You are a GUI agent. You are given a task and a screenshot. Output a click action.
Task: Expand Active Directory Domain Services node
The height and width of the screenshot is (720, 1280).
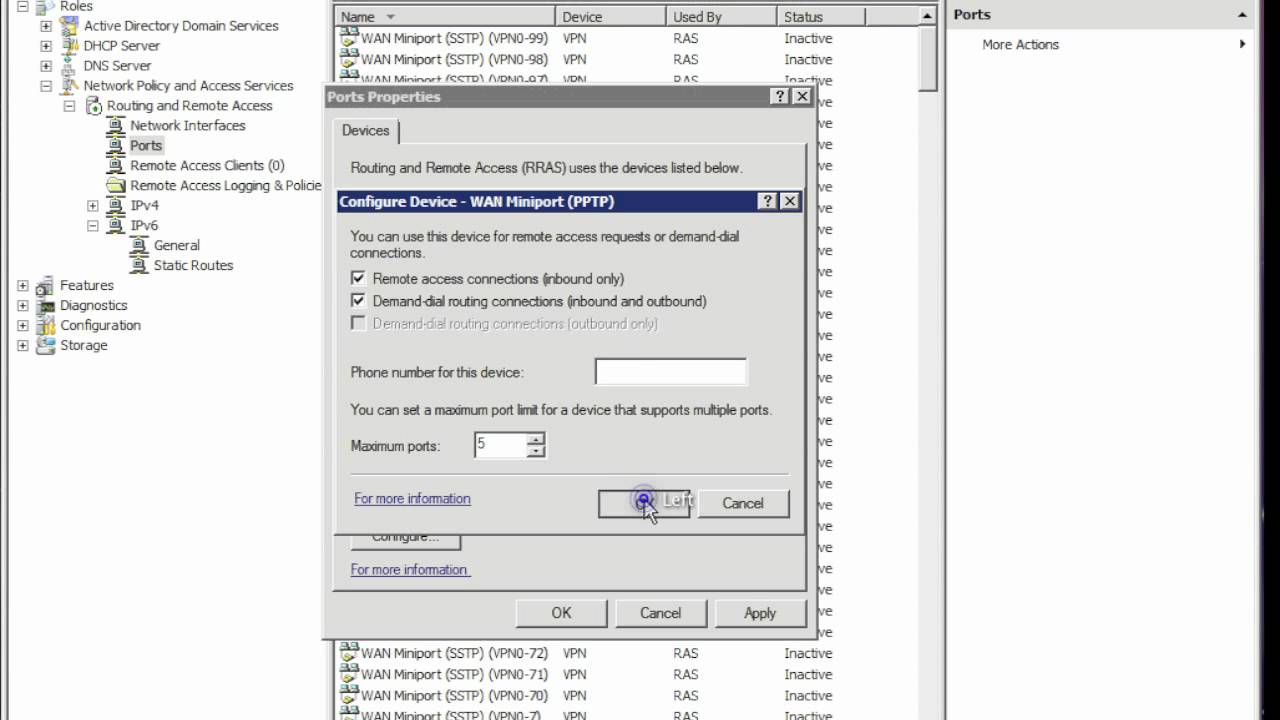tap(46, 26)
